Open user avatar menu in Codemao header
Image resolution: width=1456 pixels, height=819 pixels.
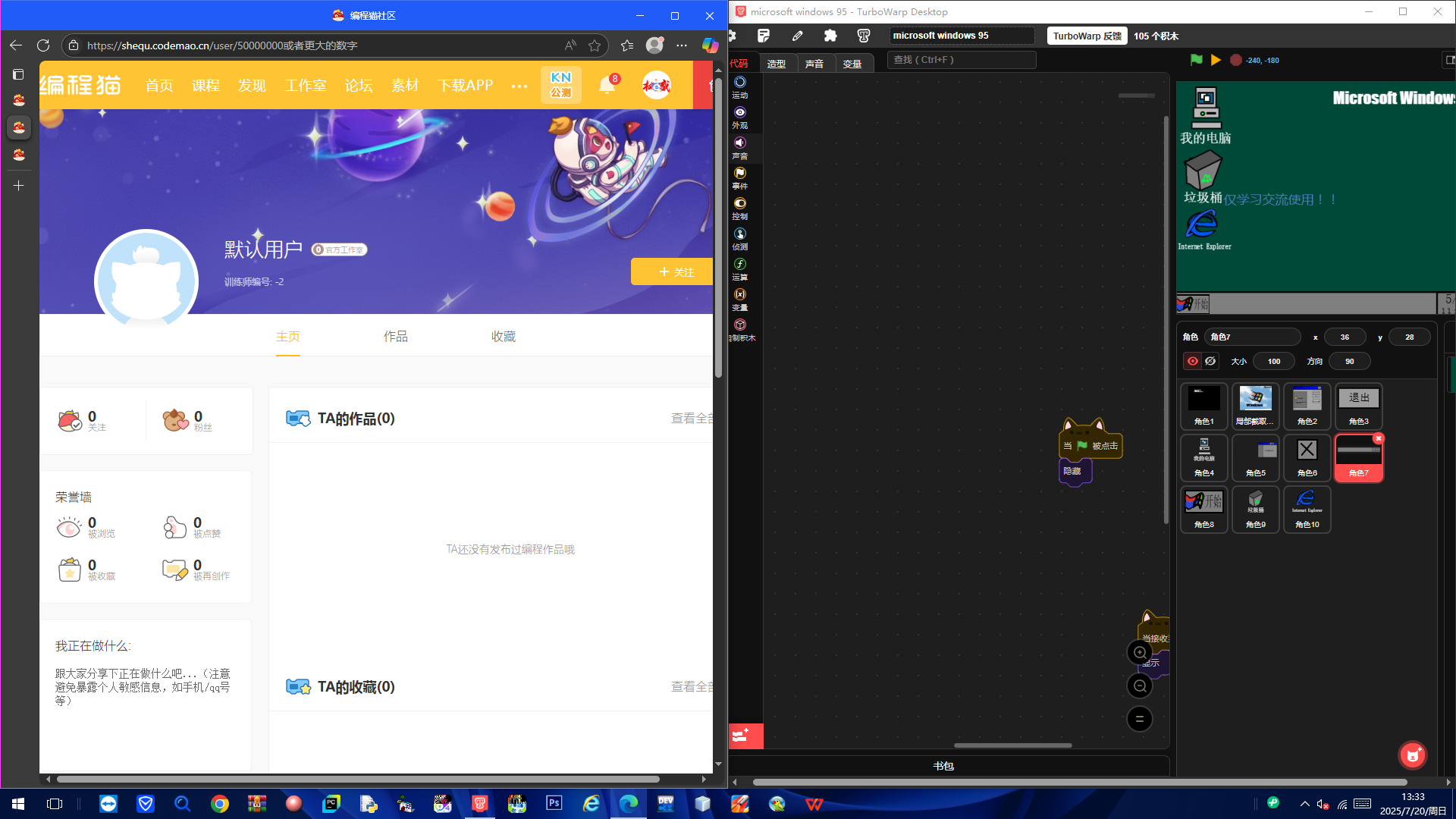(656, 85)
